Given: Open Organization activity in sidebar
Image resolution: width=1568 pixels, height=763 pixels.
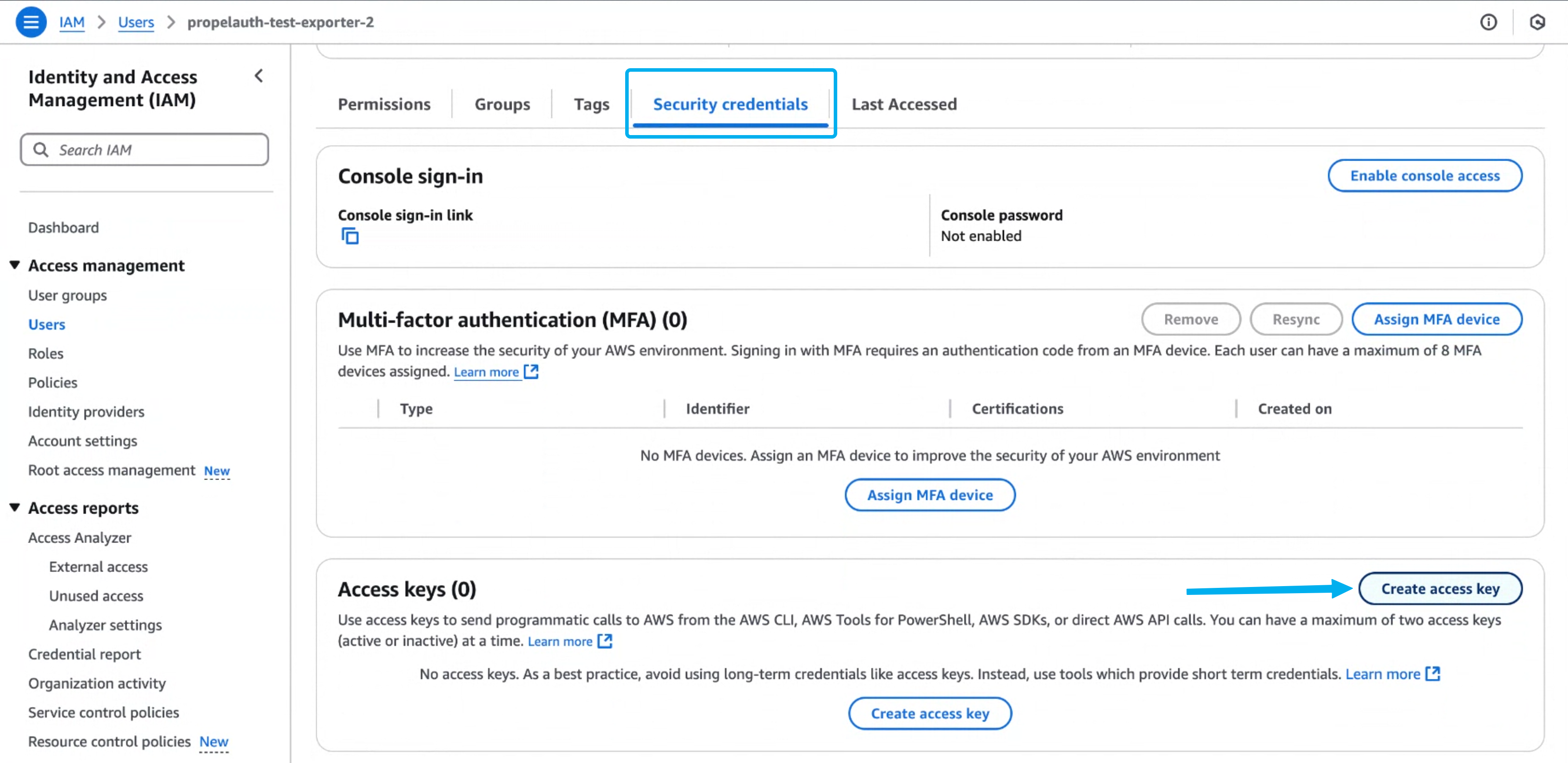Looking at the screenshot, I should click(x=97, y=683).
